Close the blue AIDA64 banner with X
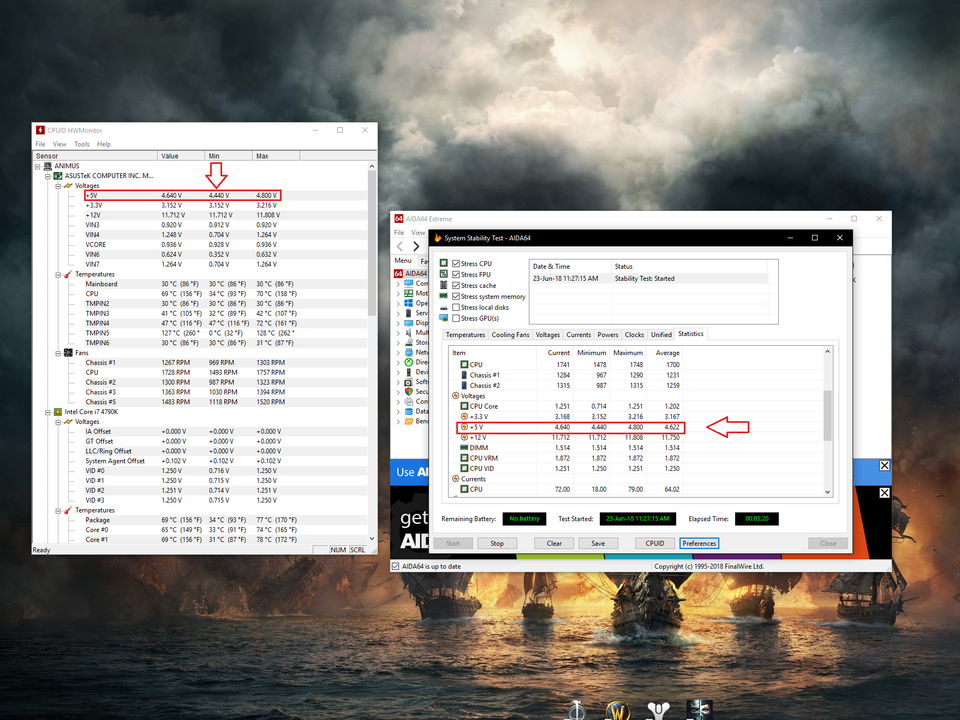 pos(884,466)
